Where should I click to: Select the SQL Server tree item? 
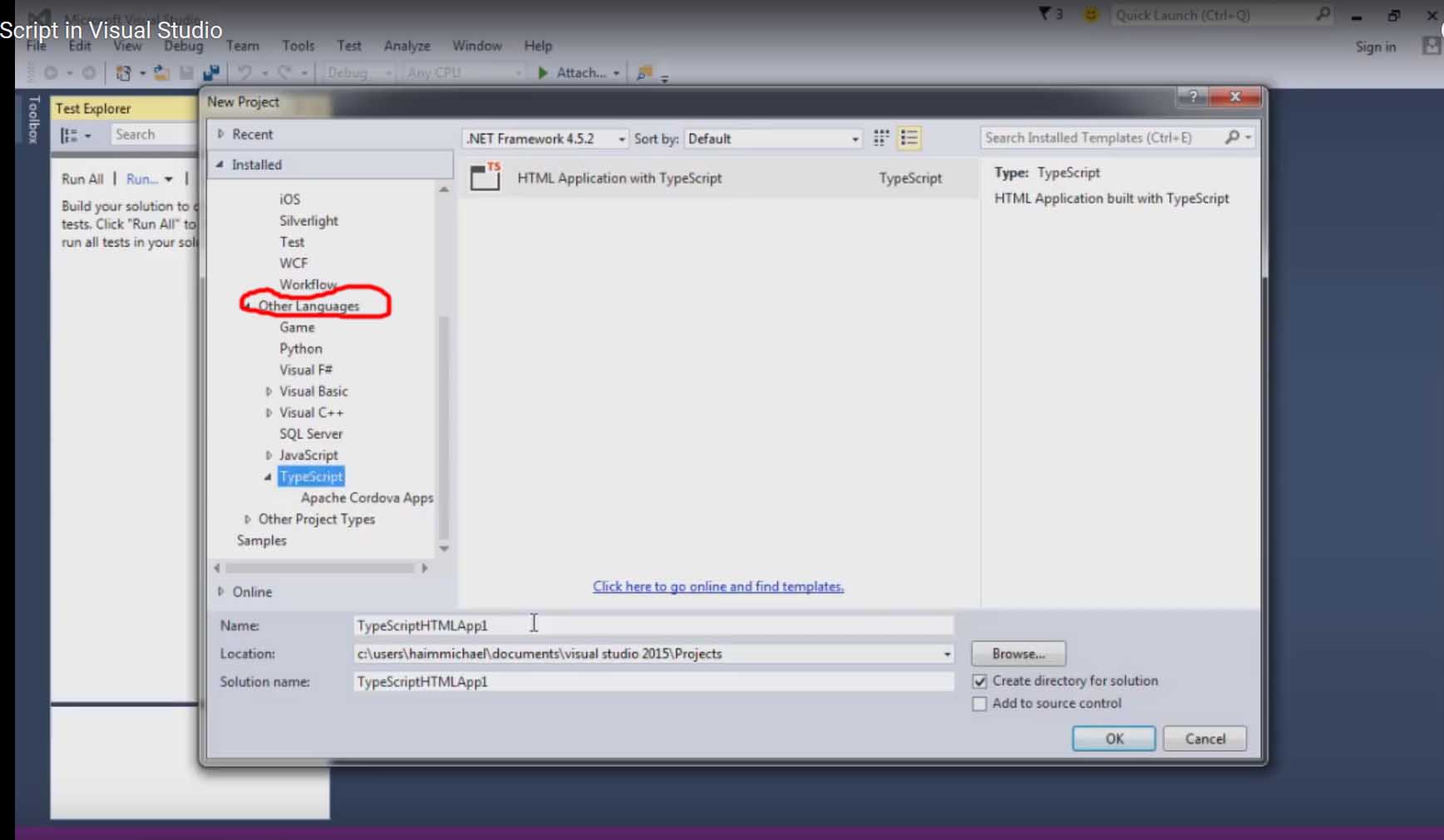pyautogui.click(x=311, y=434)
